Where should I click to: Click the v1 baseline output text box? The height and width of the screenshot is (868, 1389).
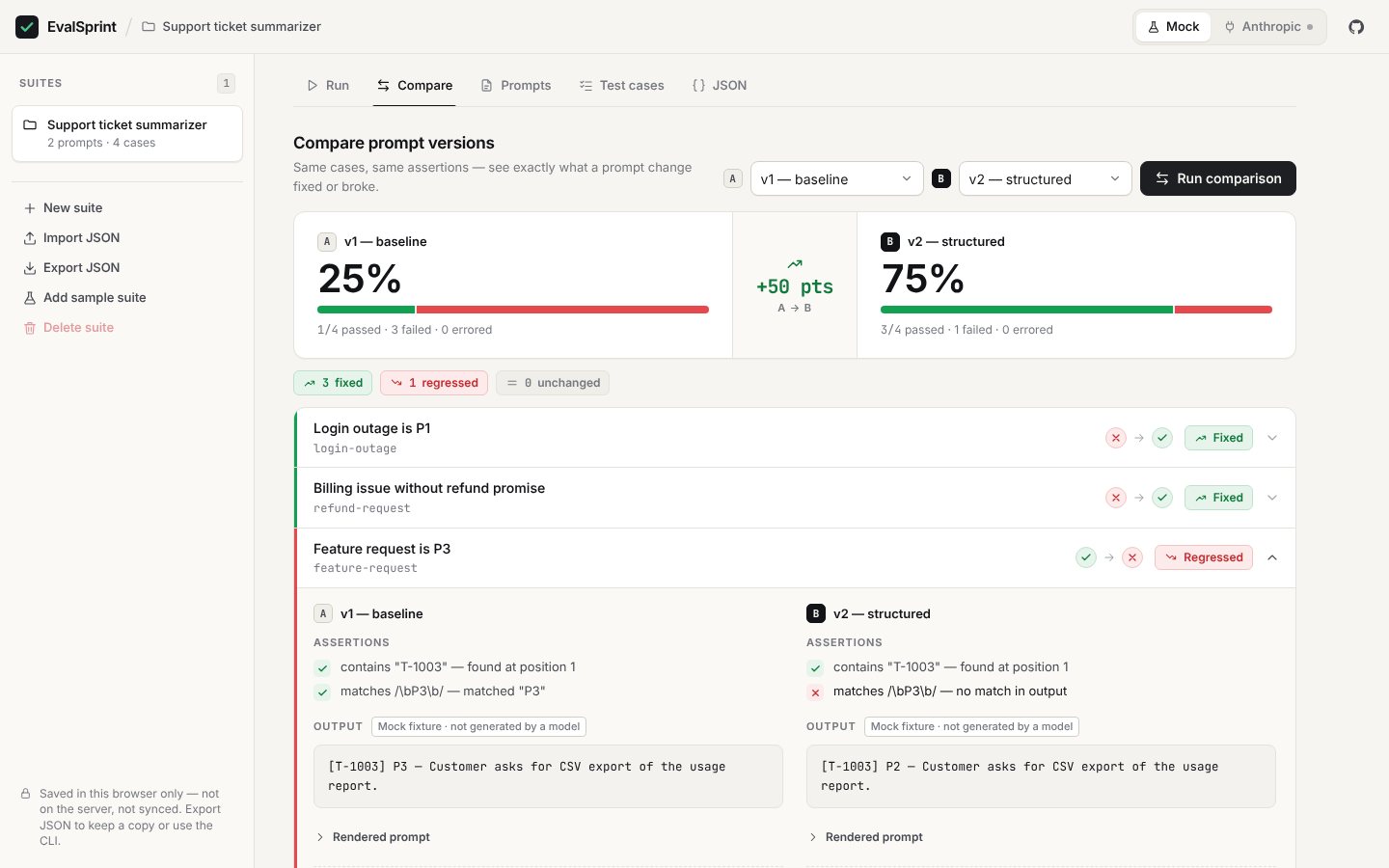click(x=548, y=776)
